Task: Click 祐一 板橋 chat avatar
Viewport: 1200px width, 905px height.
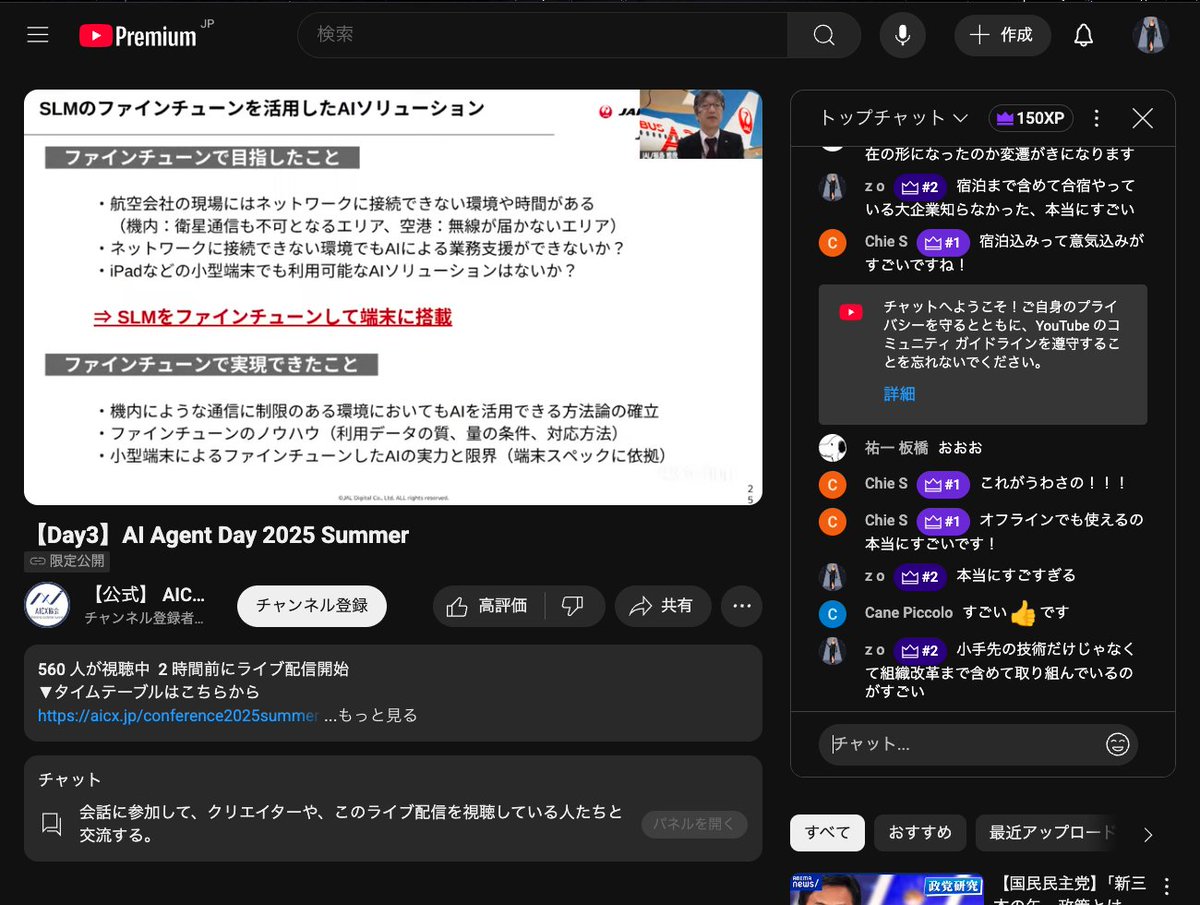Action: (832, 448)
